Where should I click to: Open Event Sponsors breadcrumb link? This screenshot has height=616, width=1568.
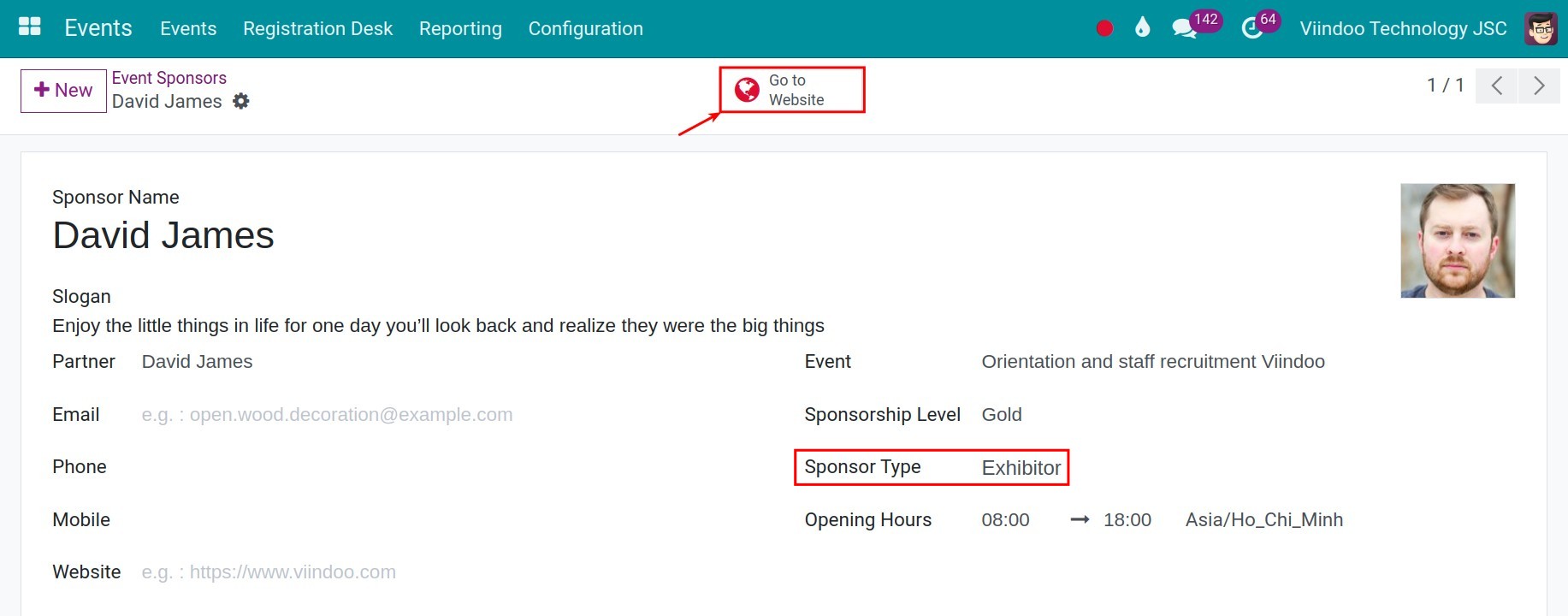pyautogui.click(x=169, y=78)
